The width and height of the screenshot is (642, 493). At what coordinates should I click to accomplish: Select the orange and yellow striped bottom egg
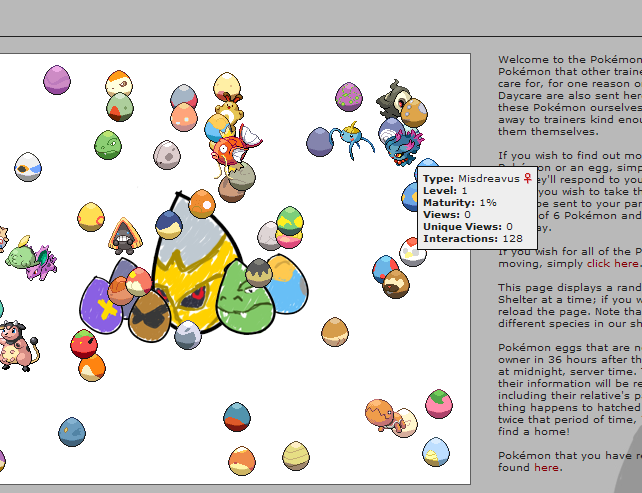tap(242, 461)
